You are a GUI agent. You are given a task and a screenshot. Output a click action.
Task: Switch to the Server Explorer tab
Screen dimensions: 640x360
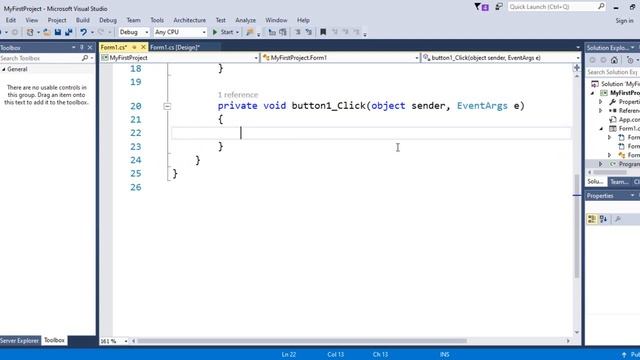click(20, 340)
